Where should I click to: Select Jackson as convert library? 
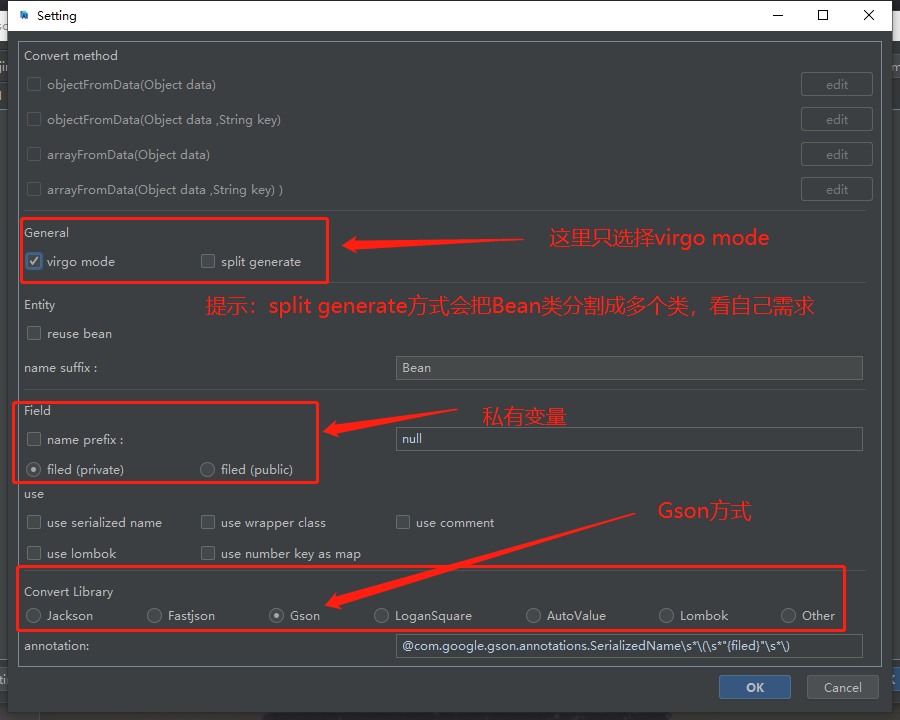coord(33,615)
